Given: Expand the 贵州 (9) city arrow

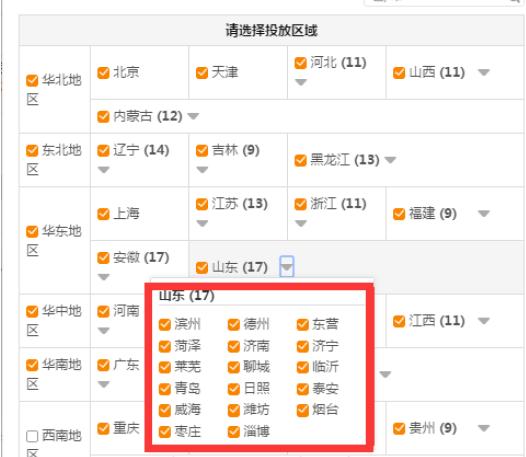Looking at the screenshot, I should (484, 428).
